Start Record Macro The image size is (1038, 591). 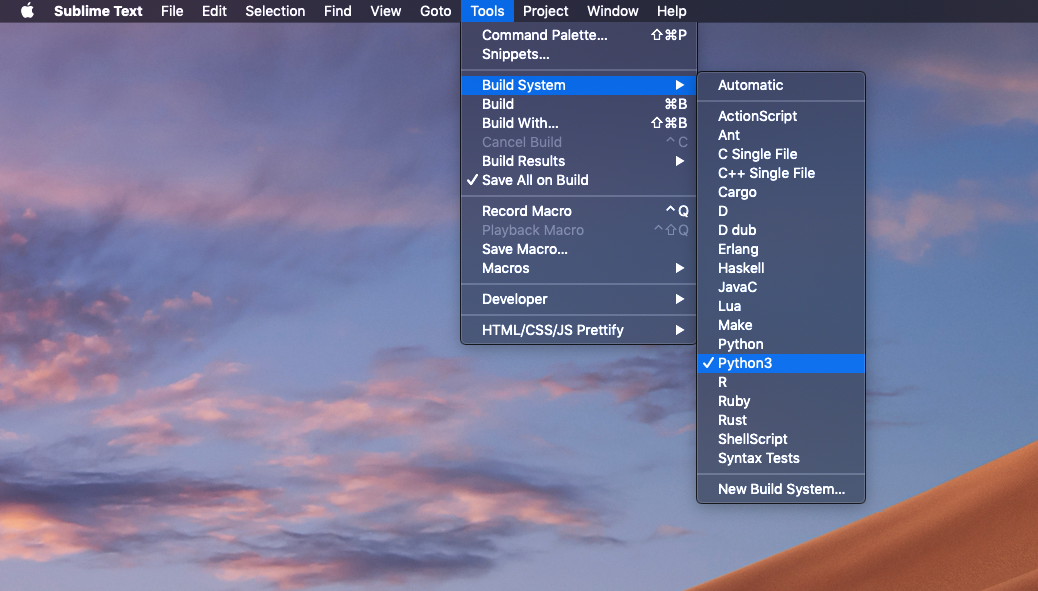tap(527, 211)
